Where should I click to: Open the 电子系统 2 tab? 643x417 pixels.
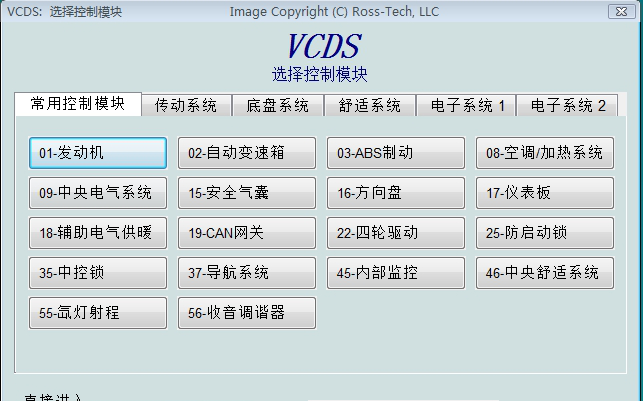[x=567, y=105]
